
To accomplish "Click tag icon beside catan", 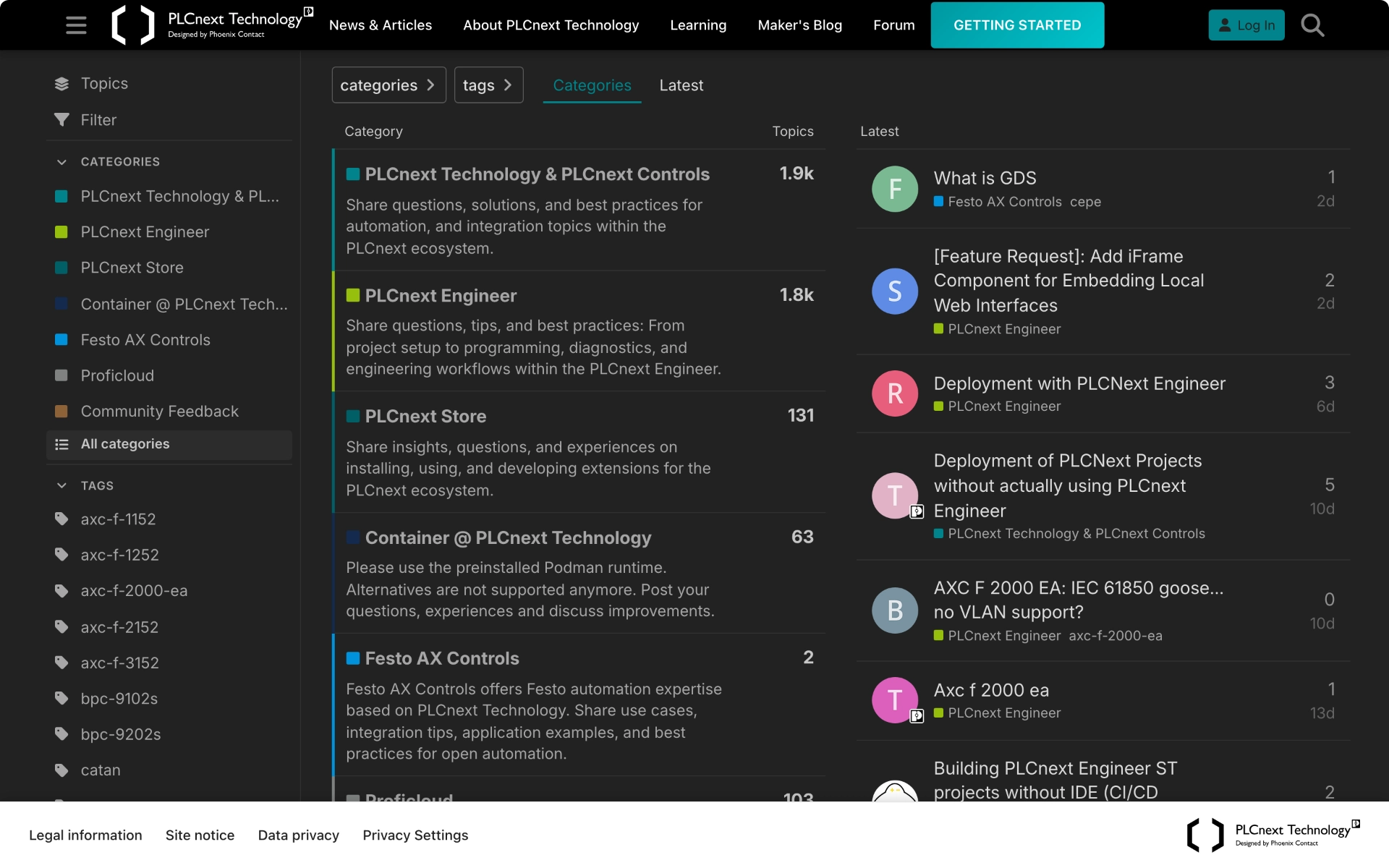I will [x=61, y=770].
